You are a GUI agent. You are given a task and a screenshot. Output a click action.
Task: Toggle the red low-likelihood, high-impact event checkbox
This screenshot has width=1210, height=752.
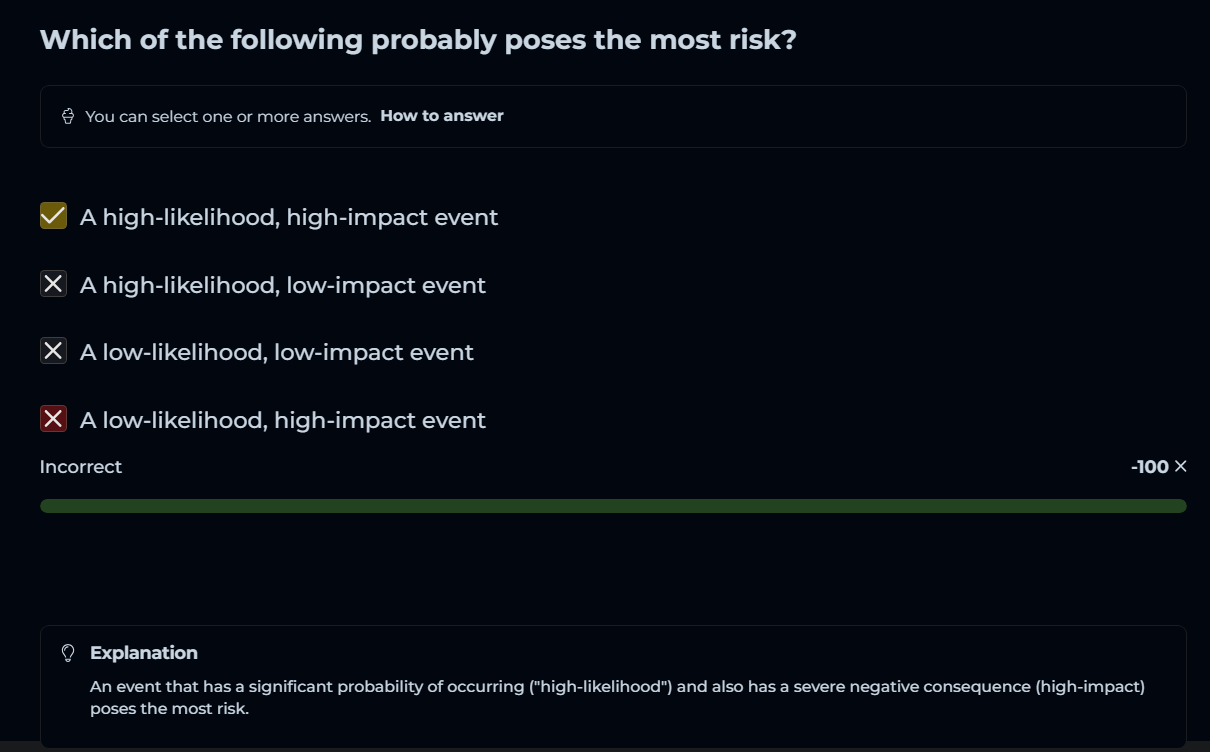(53, 419)
